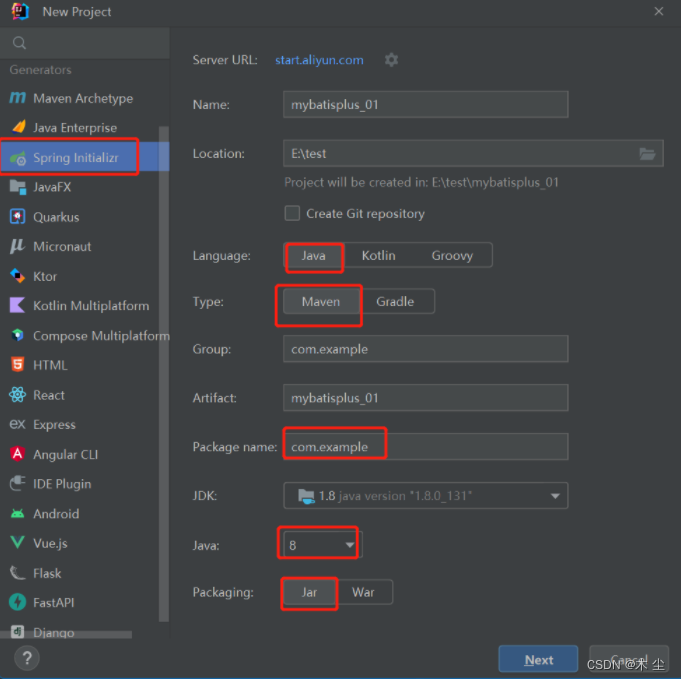Select Vue.js generator label

pos(50,543)
